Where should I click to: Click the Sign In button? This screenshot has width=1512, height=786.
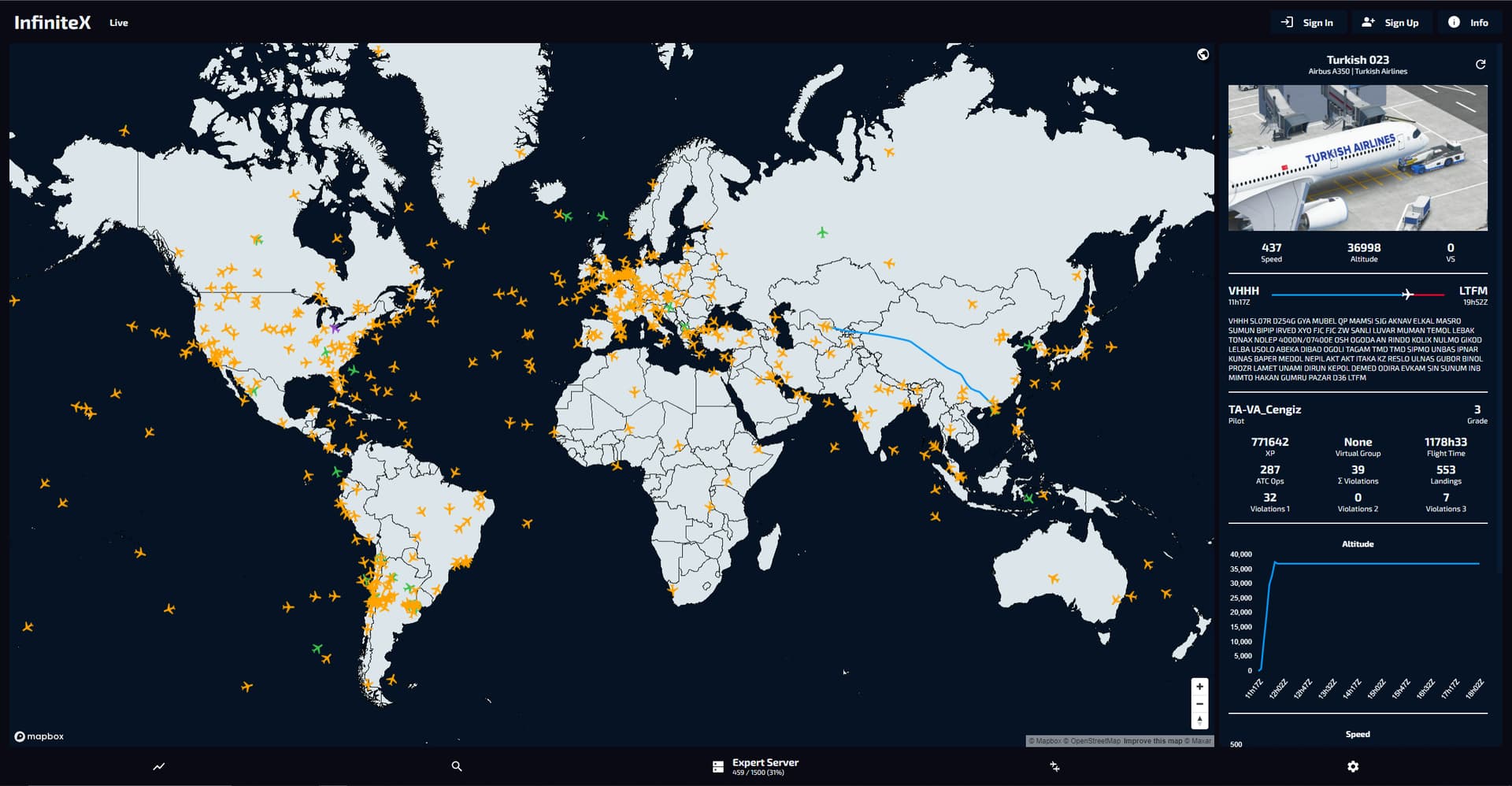[1307, 23]
